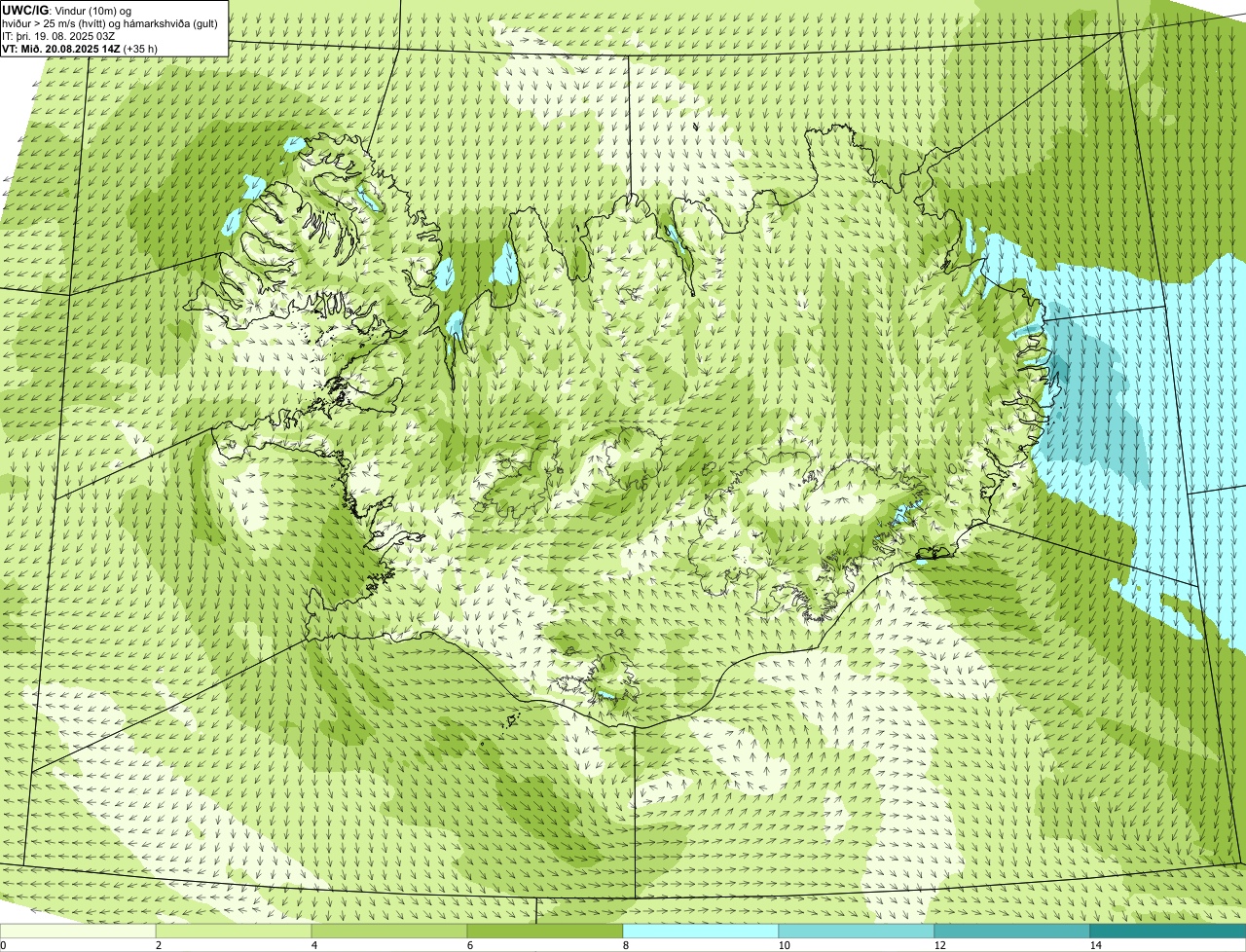Click the line "IT: þri. 19. 08. 2025 03Z"
This screenshot has height=952, width=1246.
[x=59, y=35]
